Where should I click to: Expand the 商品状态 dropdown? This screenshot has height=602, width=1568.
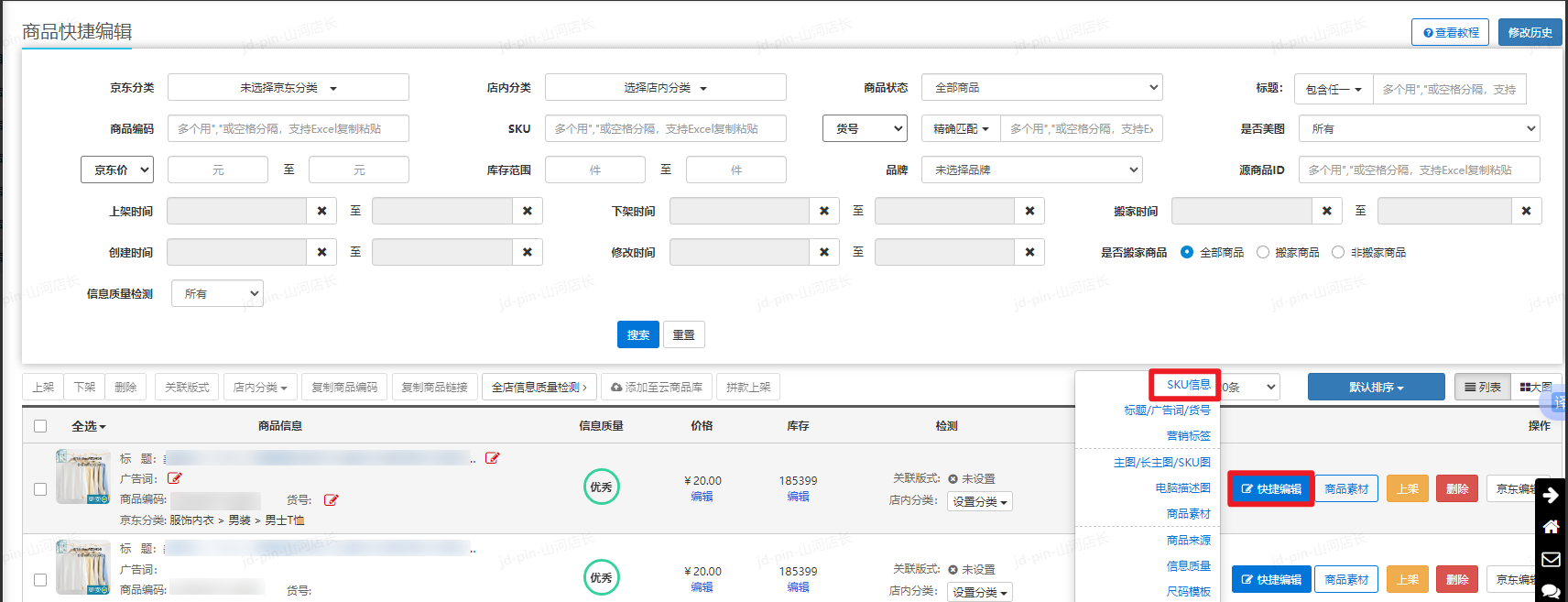click(1041, 88)
